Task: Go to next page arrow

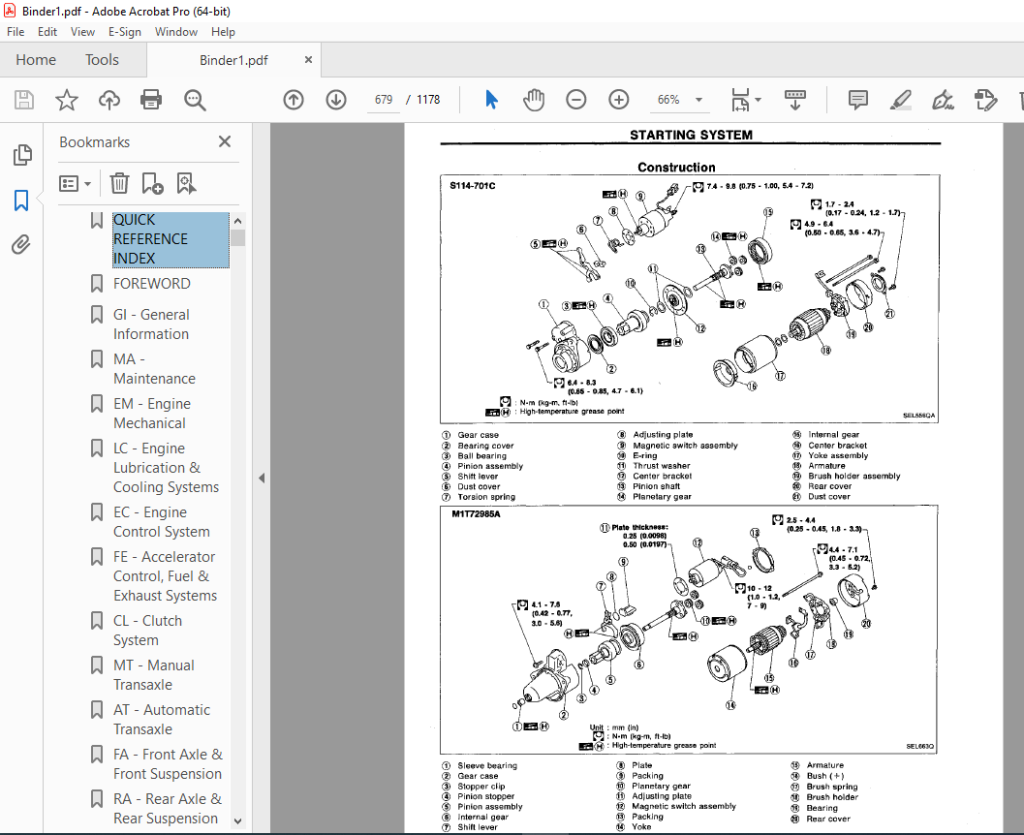Action: tap(336, 100)
